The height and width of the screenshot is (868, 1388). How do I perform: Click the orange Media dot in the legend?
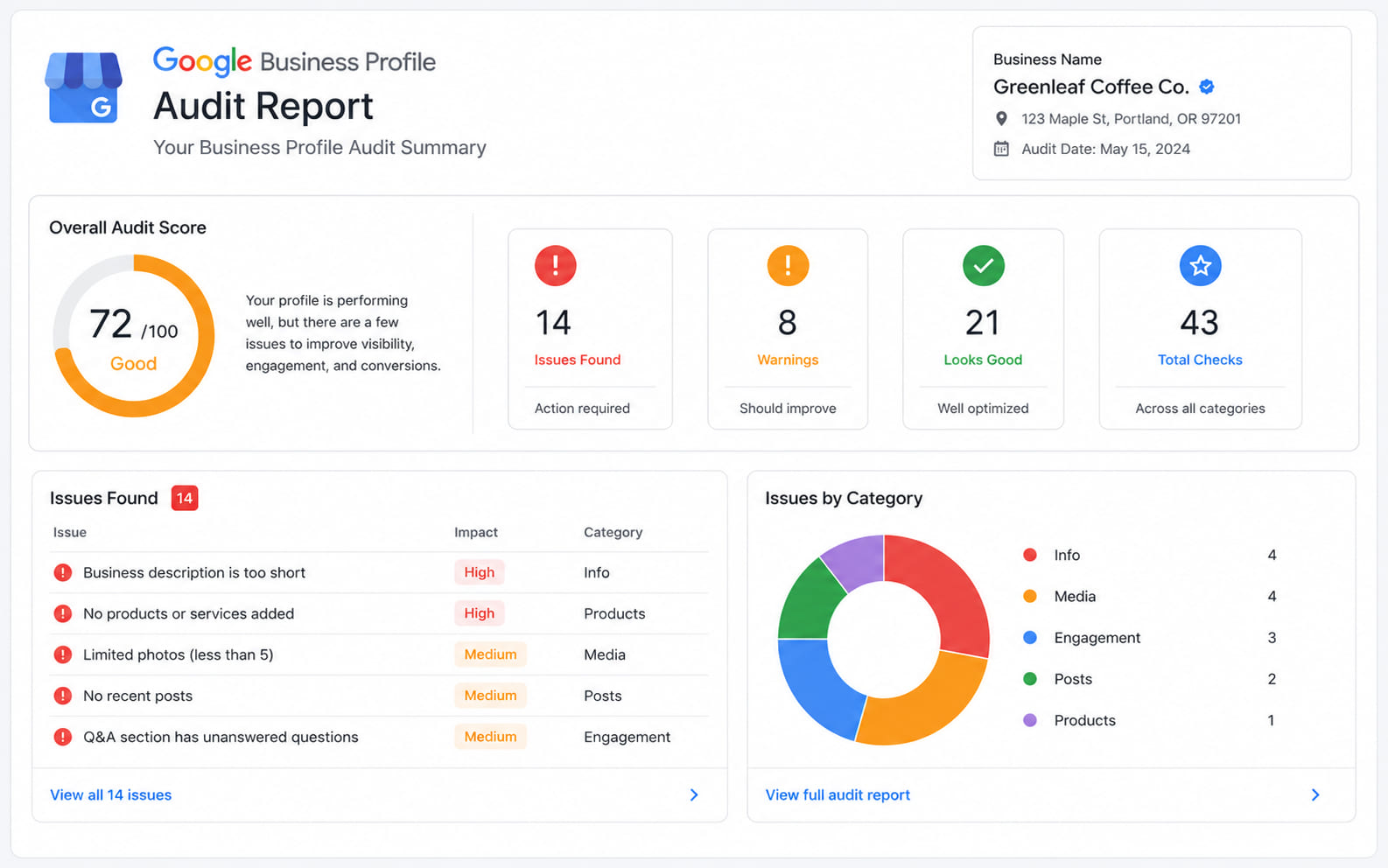pyautogui.click(x=1030, y=596)
